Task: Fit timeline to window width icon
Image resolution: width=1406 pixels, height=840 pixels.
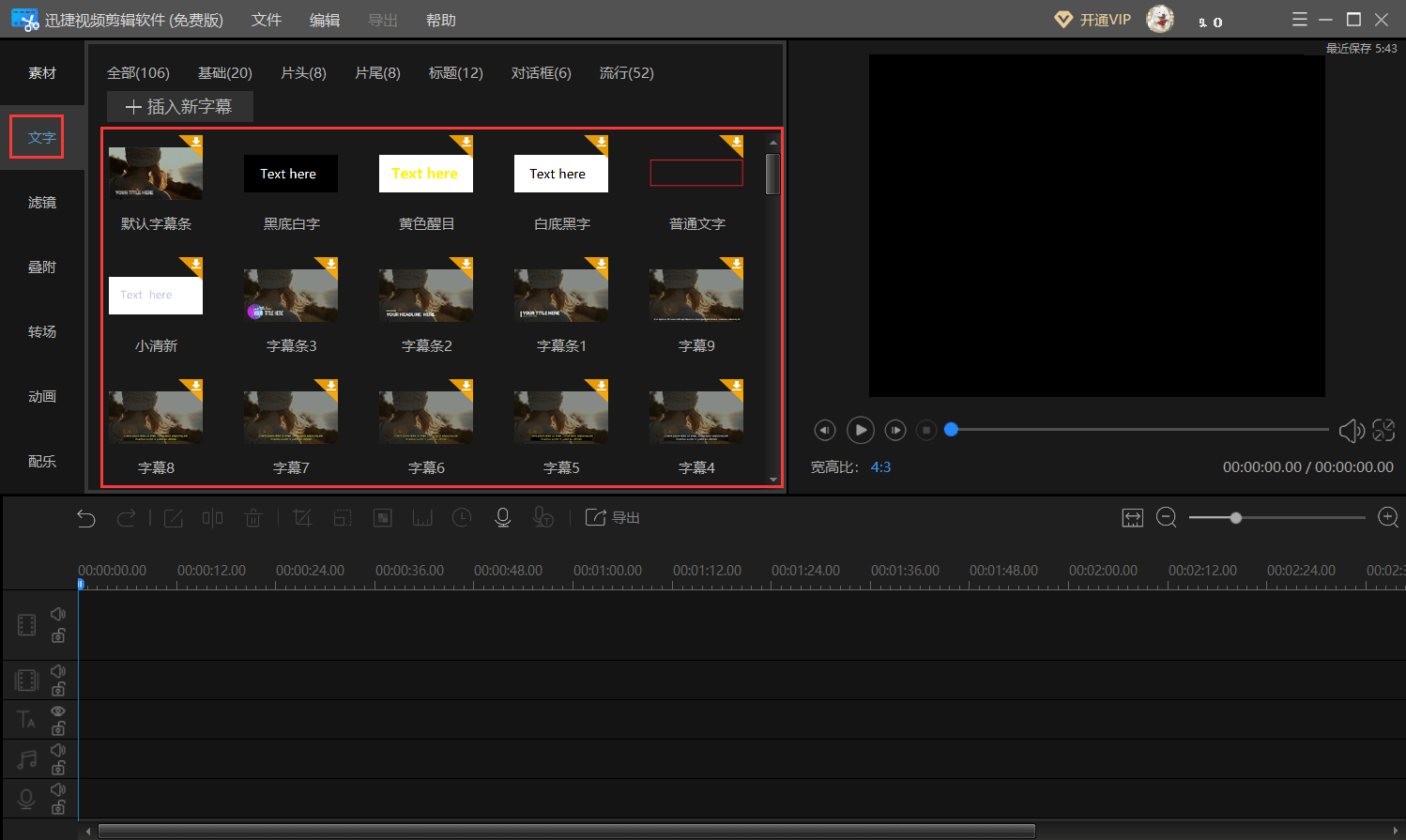Action: tap(1133, 518)
